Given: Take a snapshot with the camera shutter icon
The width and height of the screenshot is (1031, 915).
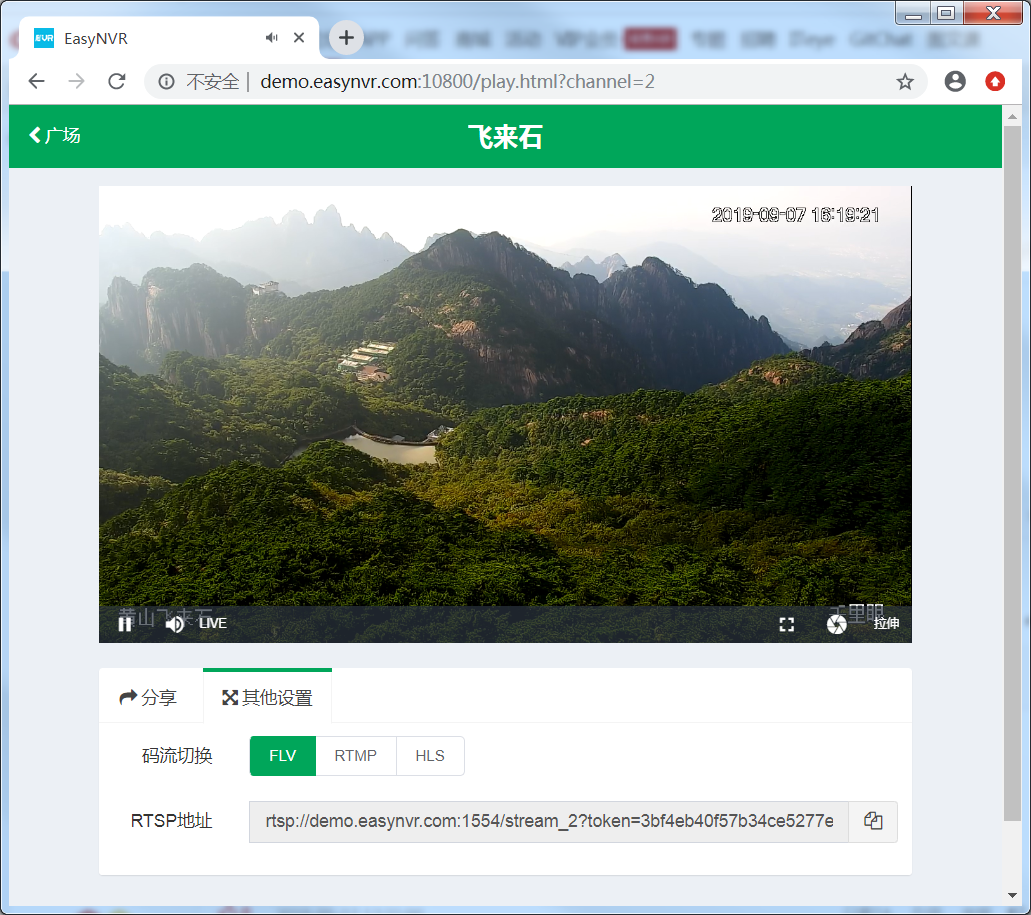Looking at the screenshot, I should click(837, 624).
